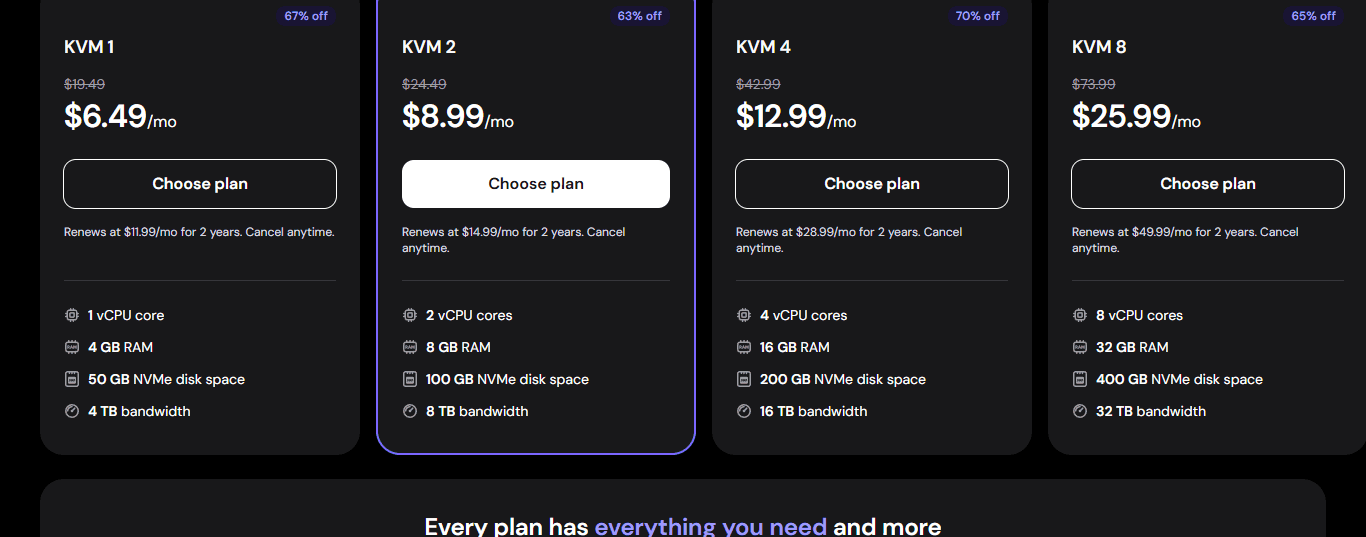This screenshot has width=1366, height=537.
Task: Click the 70% off badge on KVM 4
Action: tap(978, 16)
